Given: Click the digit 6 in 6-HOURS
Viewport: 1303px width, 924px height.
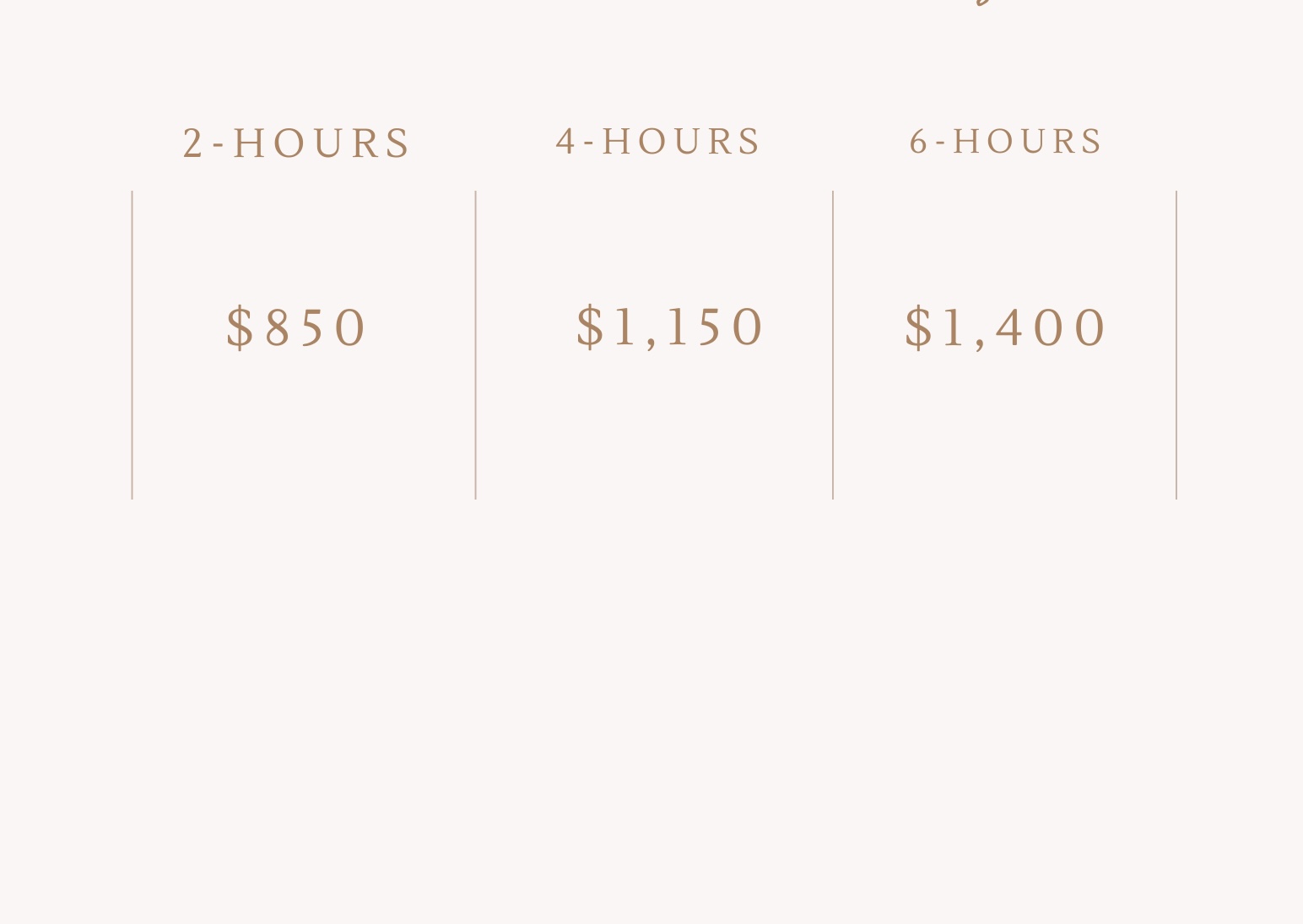Looking at the screenshot, I should tap(918, 142).
